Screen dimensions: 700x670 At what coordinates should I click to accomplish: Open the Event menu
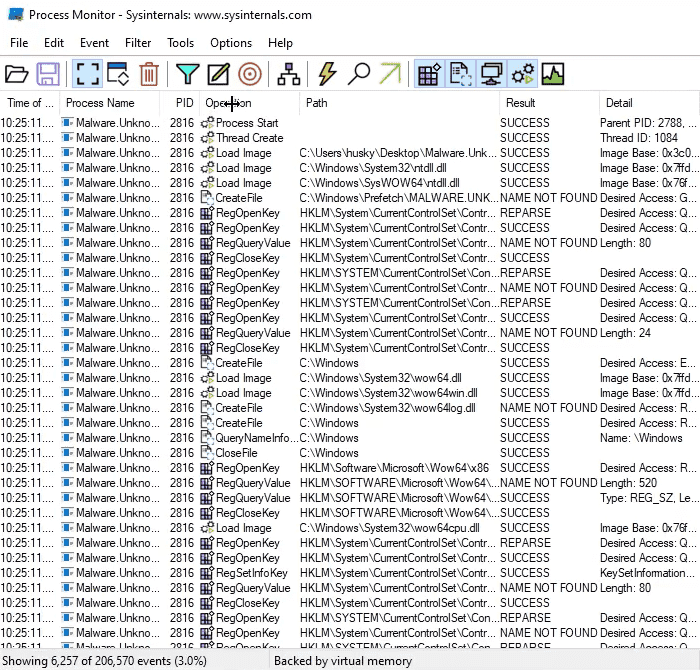94,43
